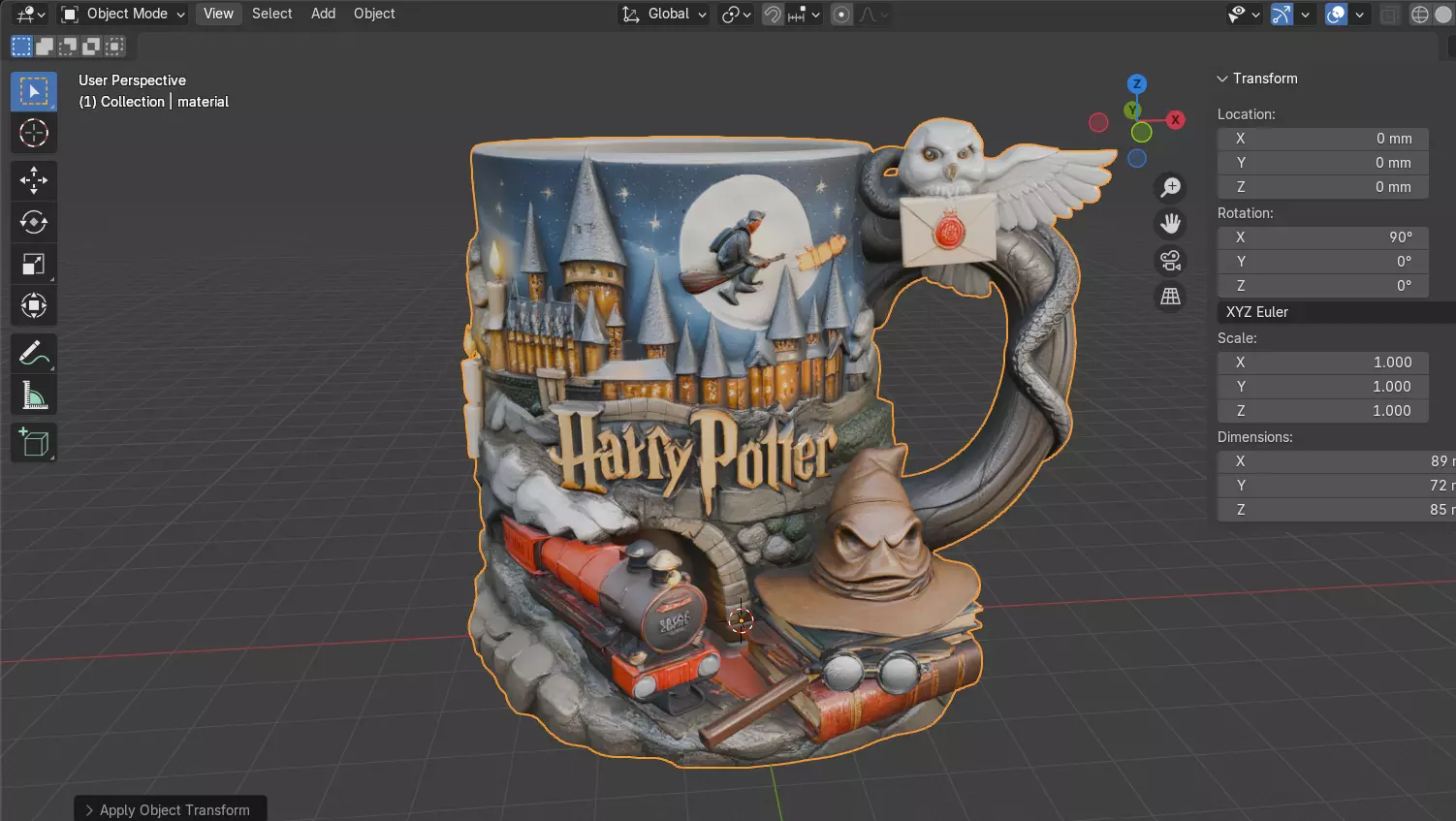Click the Location X field
The image size is (1456, 821).
click(x=1323, y=139)
